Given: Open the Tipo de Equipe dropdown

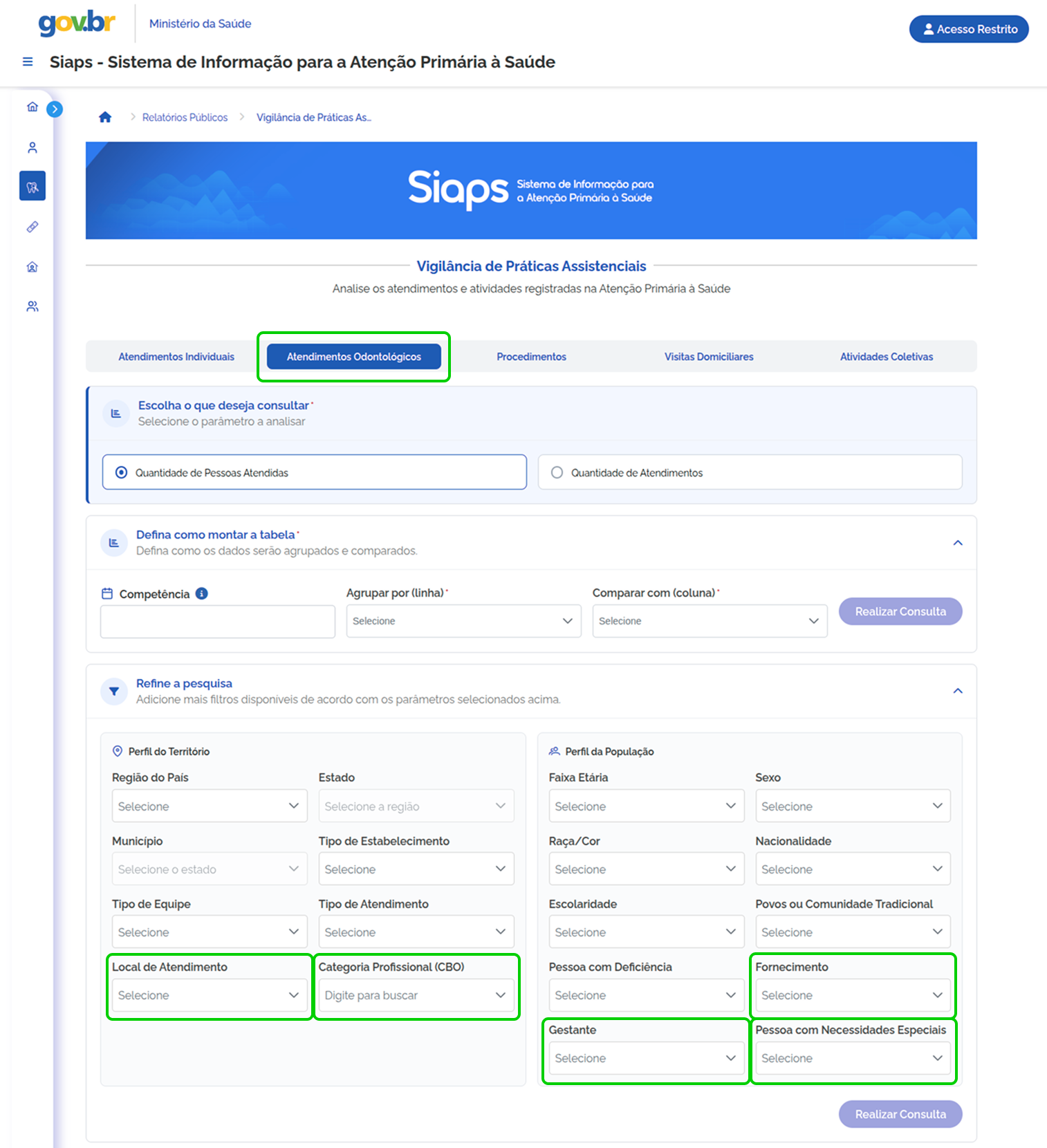Looking at the screenshot, I should coord(210,932).
